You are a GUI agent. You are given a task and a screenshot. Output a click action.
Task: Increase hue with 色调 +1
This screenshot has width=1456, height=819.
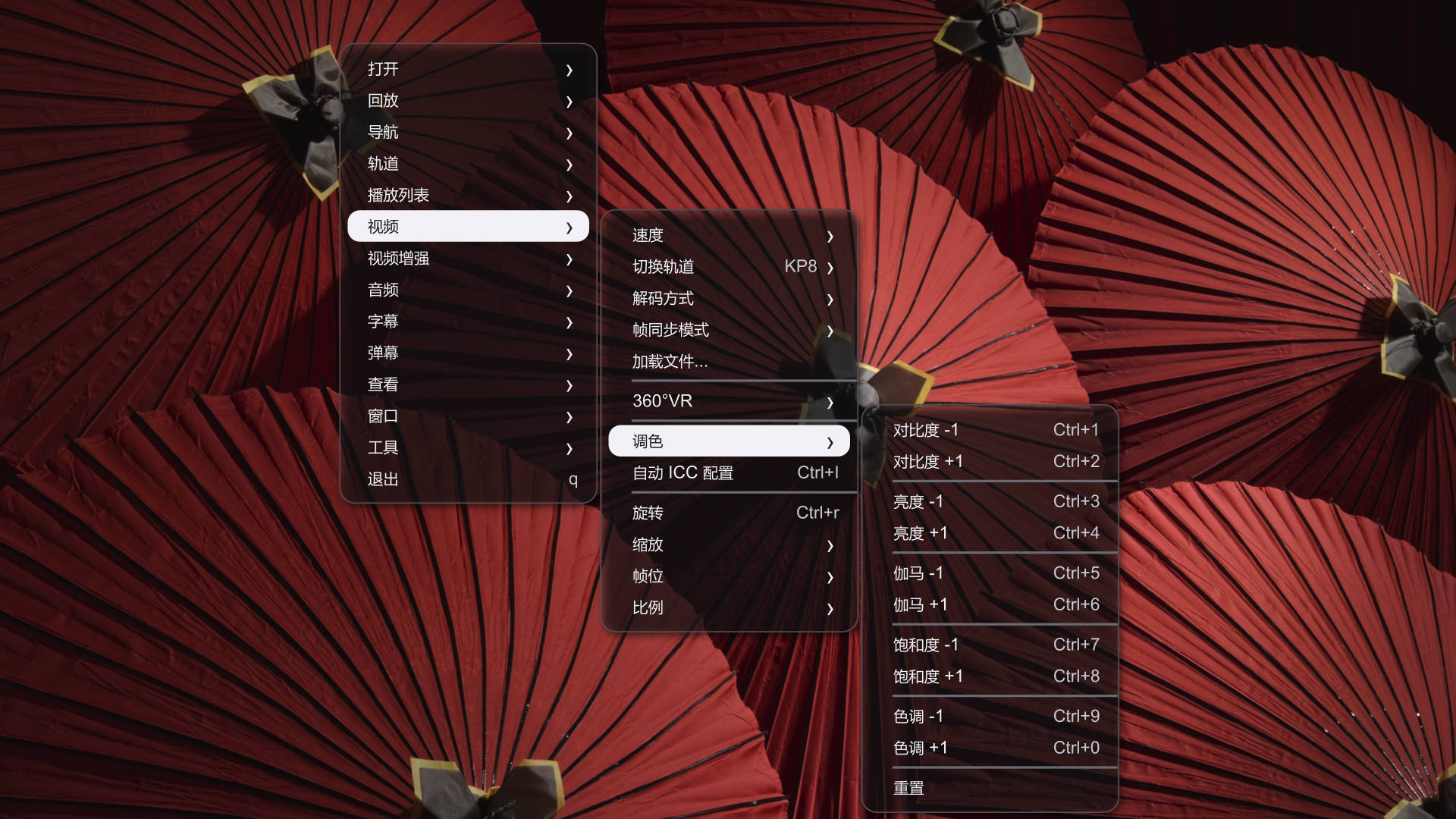pyautogui.click(x=990, y=748)
